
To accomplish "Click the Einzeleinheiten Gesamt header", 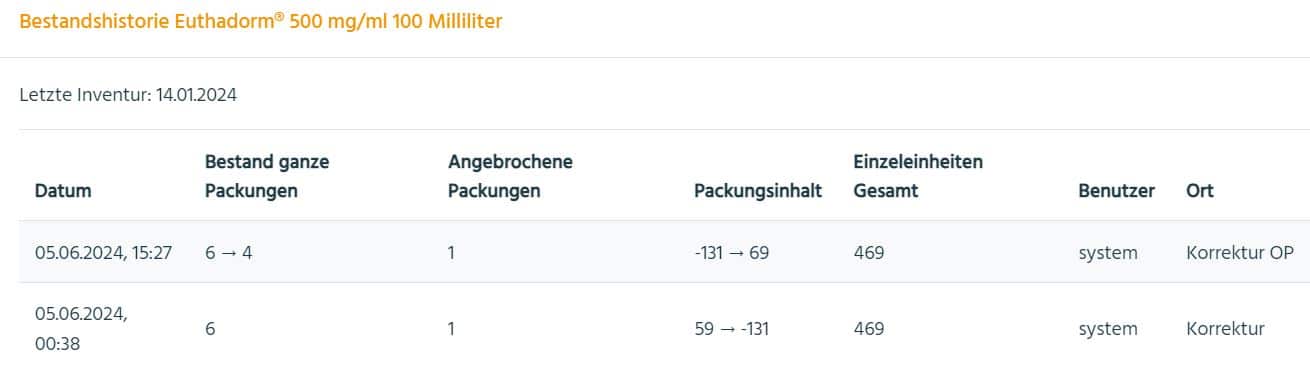I will [918, 176].
